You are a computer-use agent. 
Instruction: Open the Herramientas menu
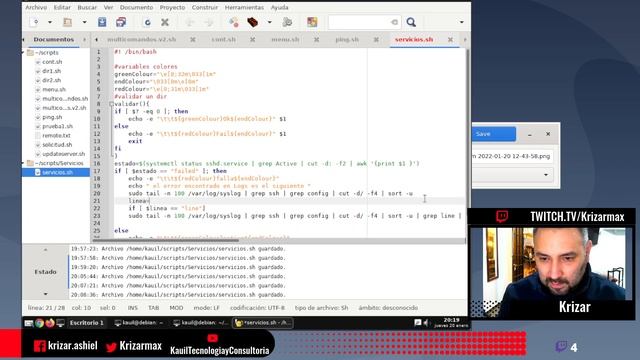coord(244,7)
